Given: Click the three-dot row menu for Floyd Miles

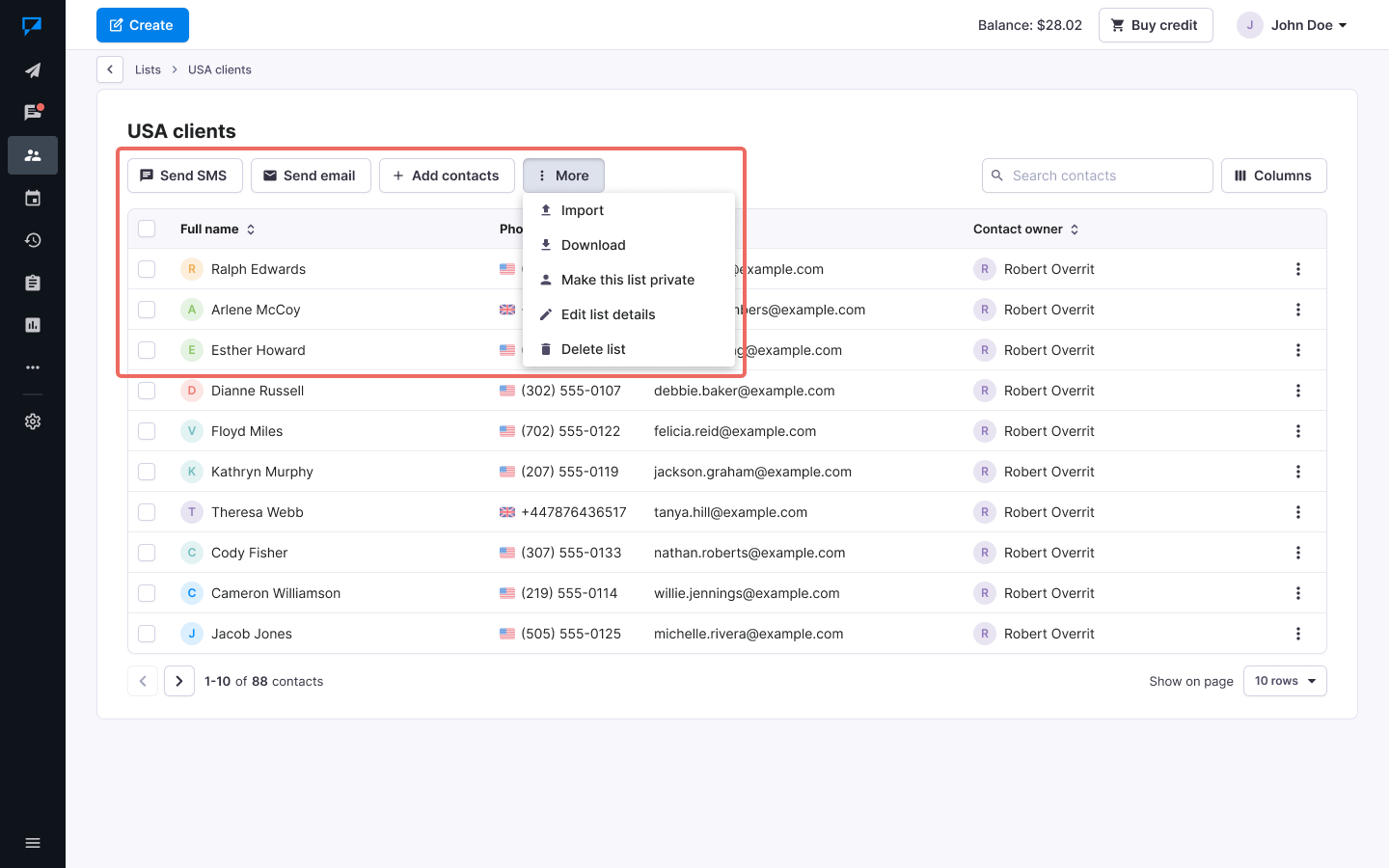Looking at the screenshot, I should click(x=1297, y=431).
